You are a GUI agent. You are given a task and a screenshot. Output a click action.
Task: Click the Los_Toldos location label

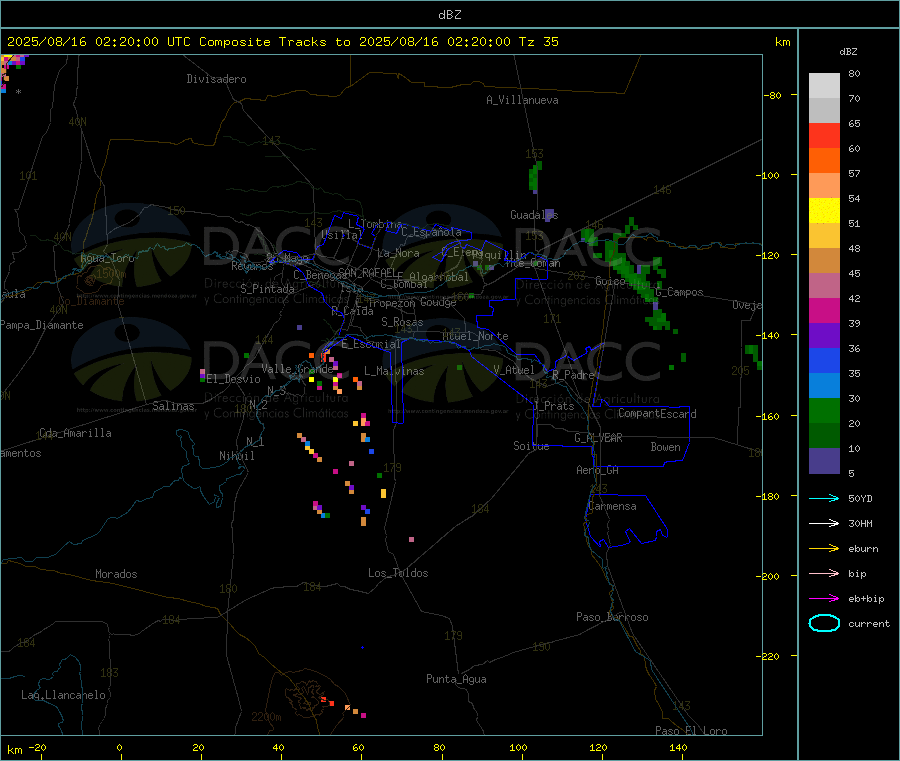pos(398,573)
